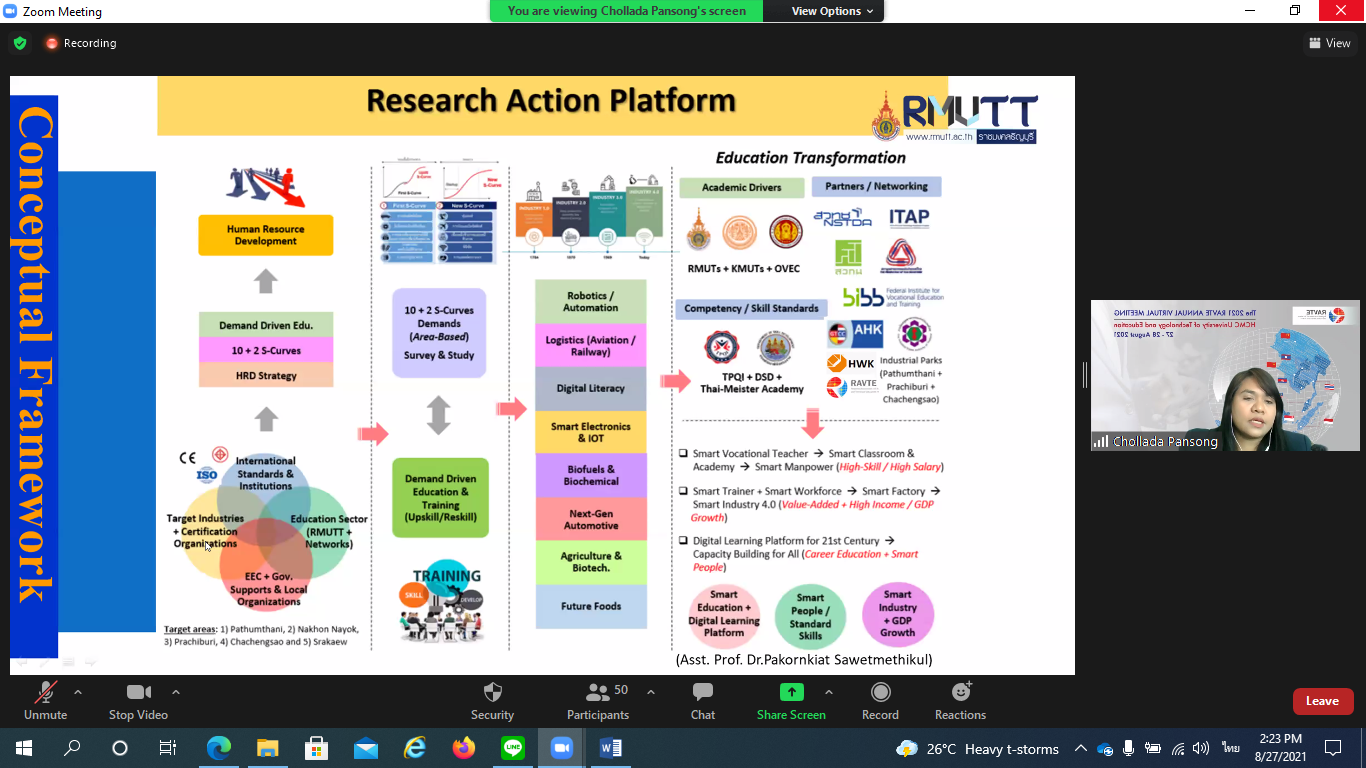Open the Chat panel

703,701
